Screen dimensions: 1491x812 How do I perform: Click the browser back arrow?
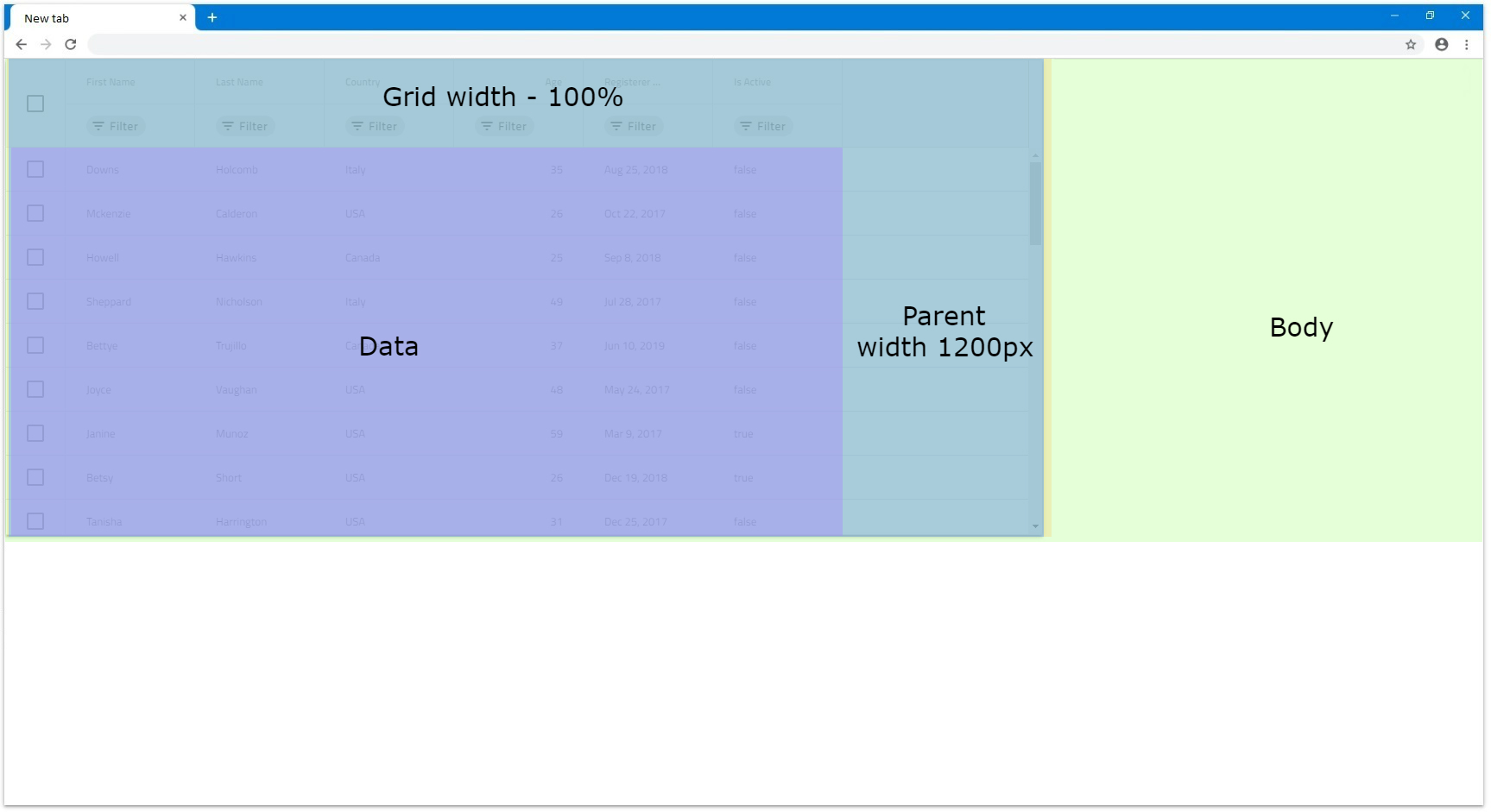22,45
